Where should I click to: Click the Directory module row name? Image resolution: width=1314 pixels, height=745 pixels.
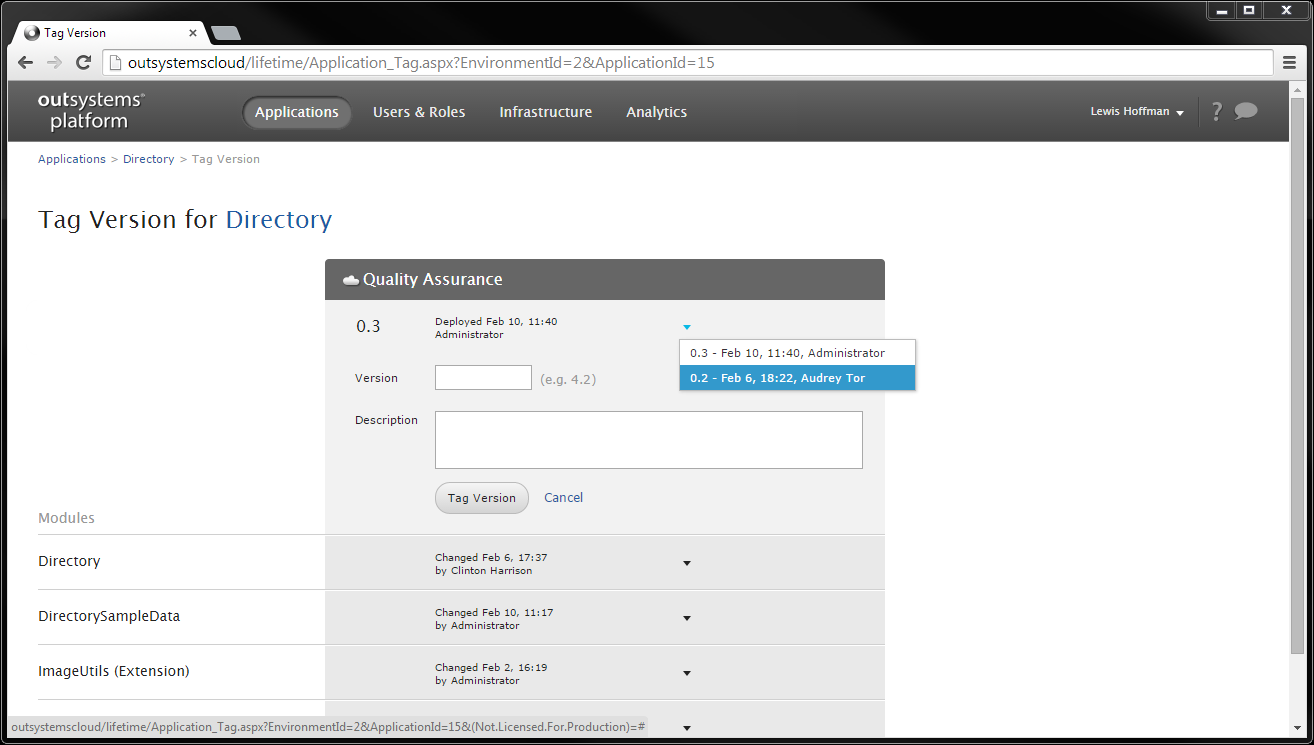[69, 562]
